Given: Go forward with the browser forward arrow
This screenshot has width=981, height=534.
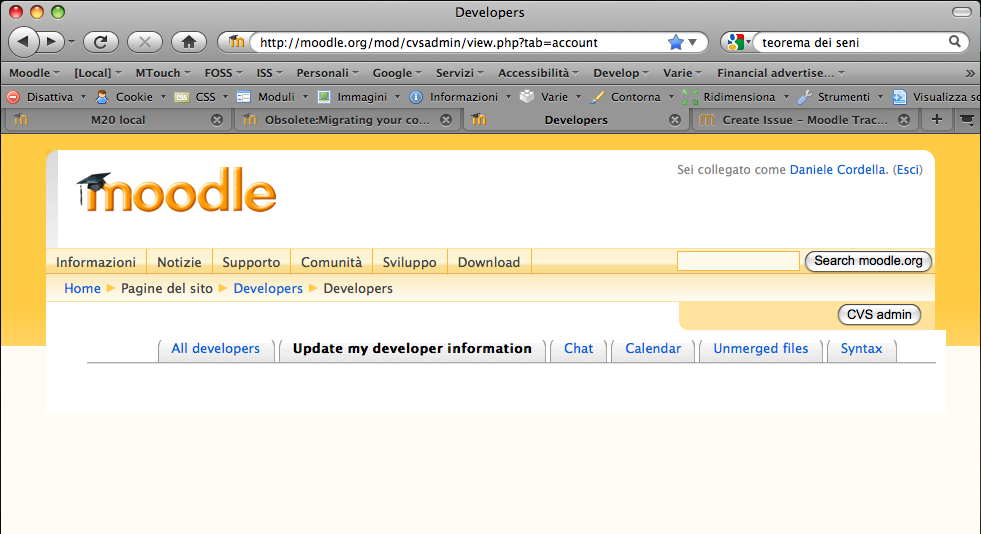Looking at the screenshot, I should coord(51,43).
